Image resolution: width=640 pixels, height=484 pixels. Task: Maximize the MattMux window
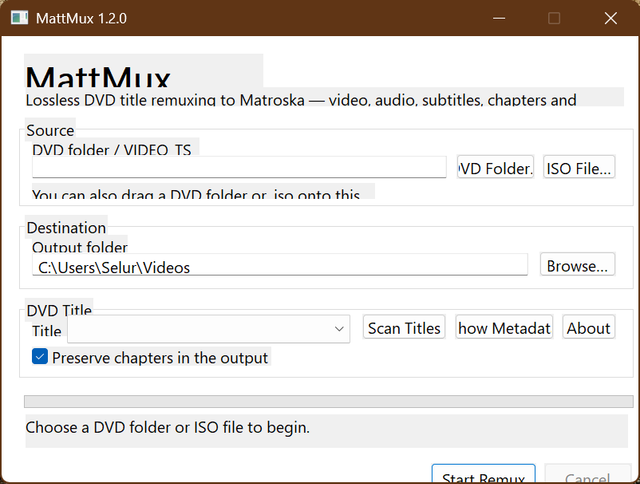click(x=554, y=18)
